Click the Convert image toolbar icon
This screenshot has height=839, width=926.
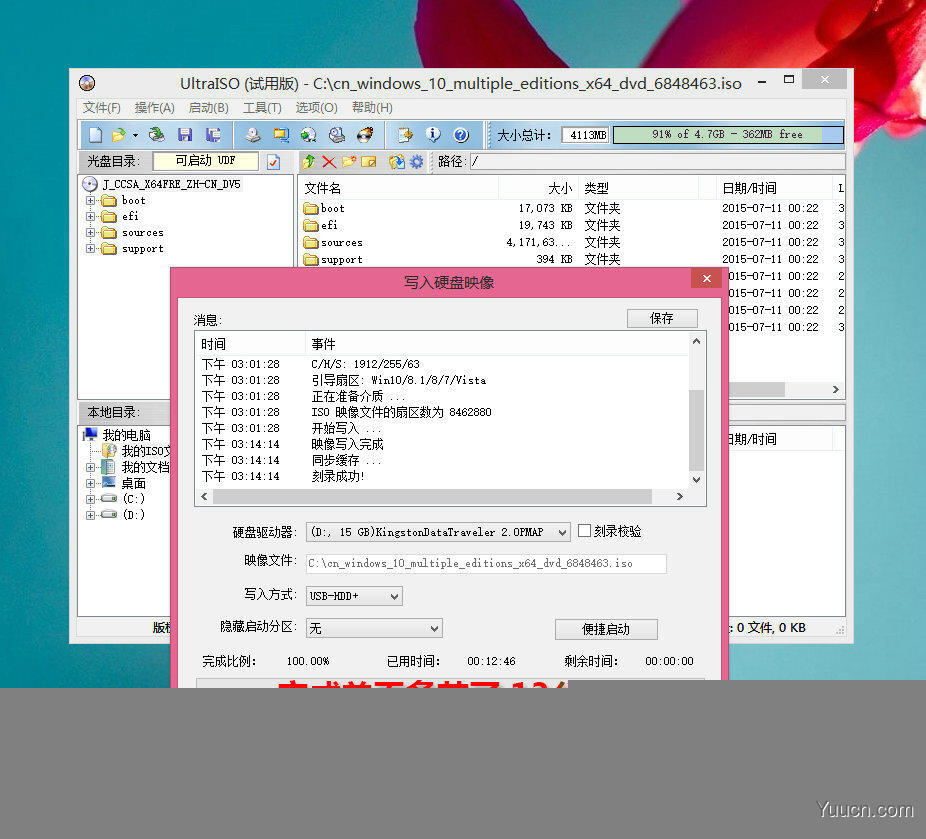point(308,135)
